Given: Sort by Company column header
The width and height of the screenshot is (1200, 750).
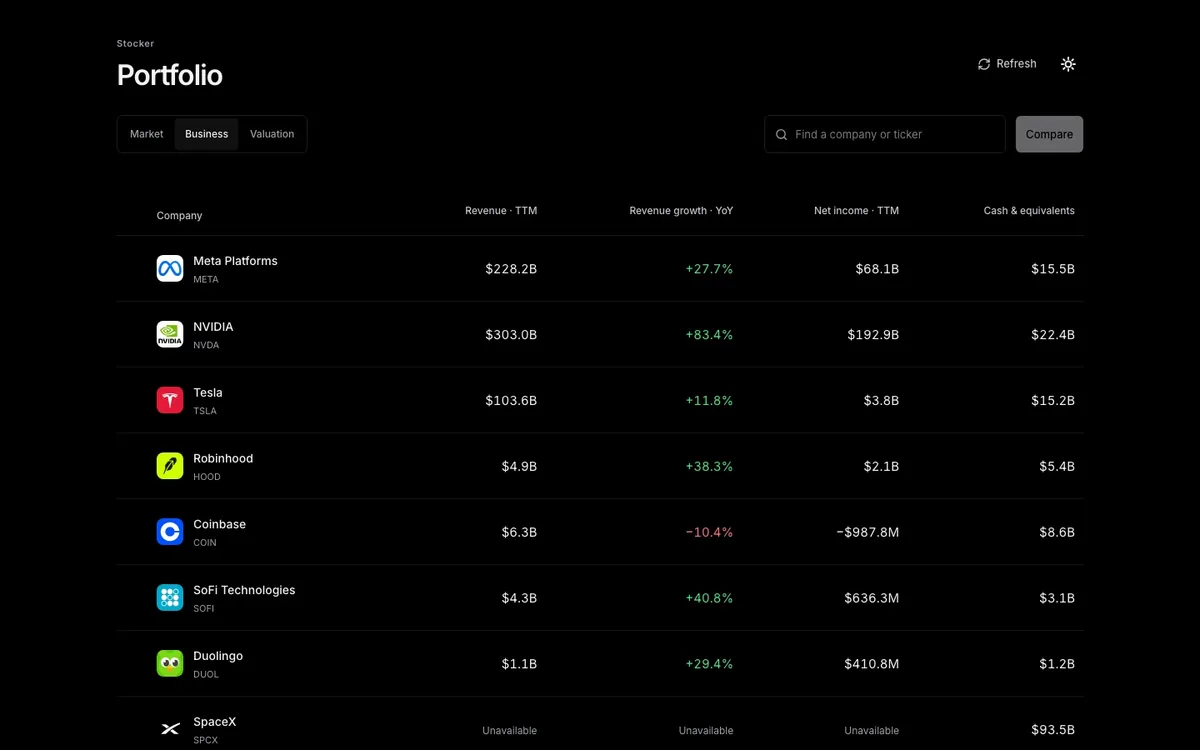Looking at the screenshot, I should 179,215.
